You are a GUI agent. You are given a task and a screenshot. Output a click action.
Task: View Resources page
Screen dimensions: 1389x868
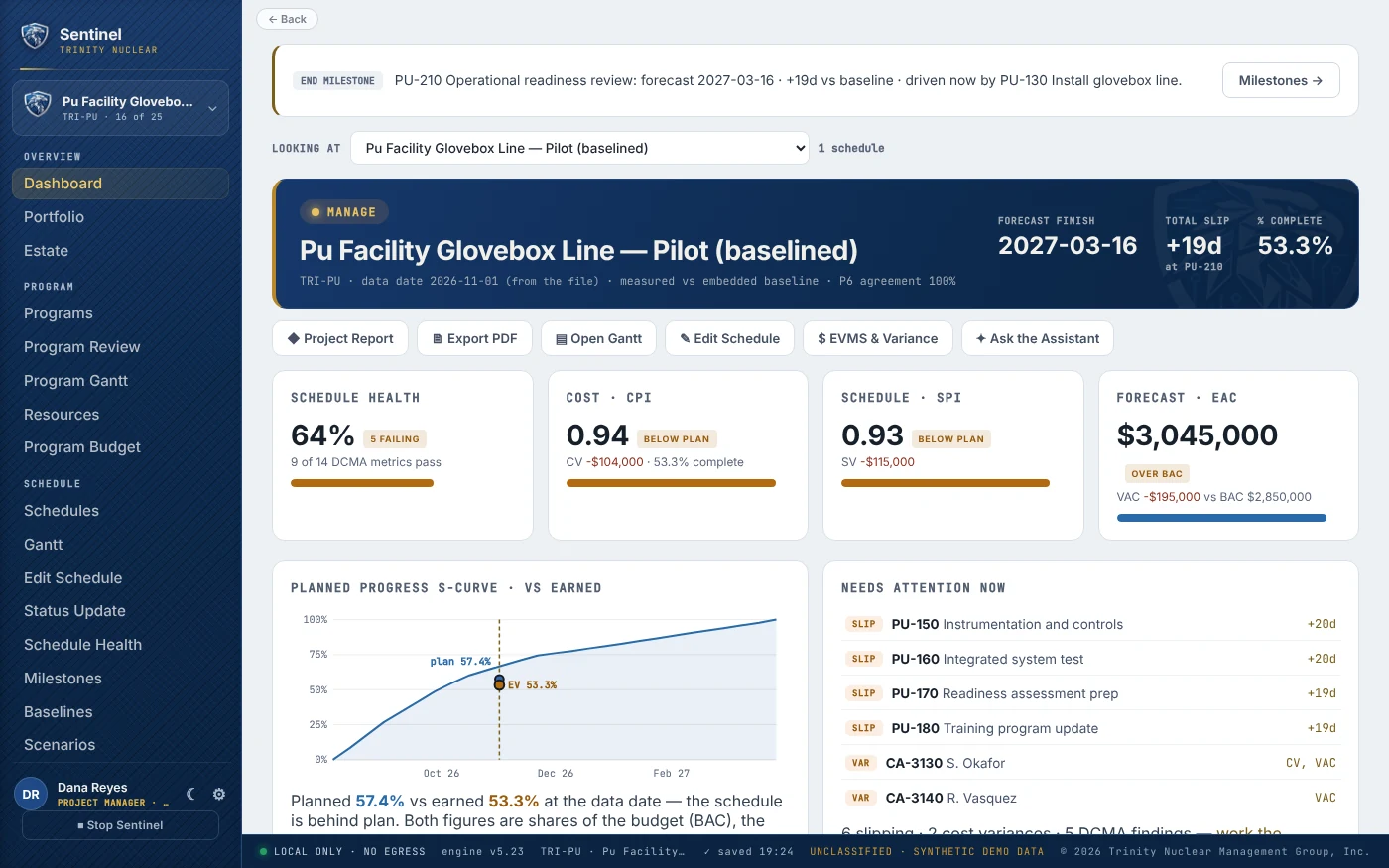(x=120, y=415)
